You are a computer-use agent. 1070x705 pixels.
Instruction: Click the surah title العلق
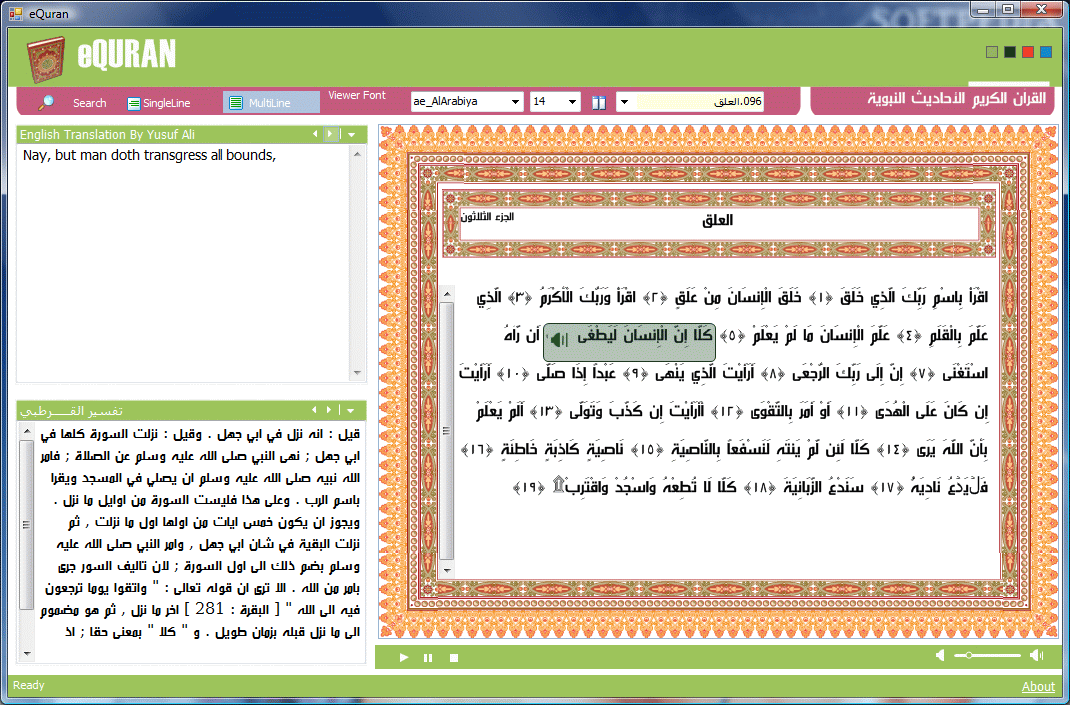[717, 220]
